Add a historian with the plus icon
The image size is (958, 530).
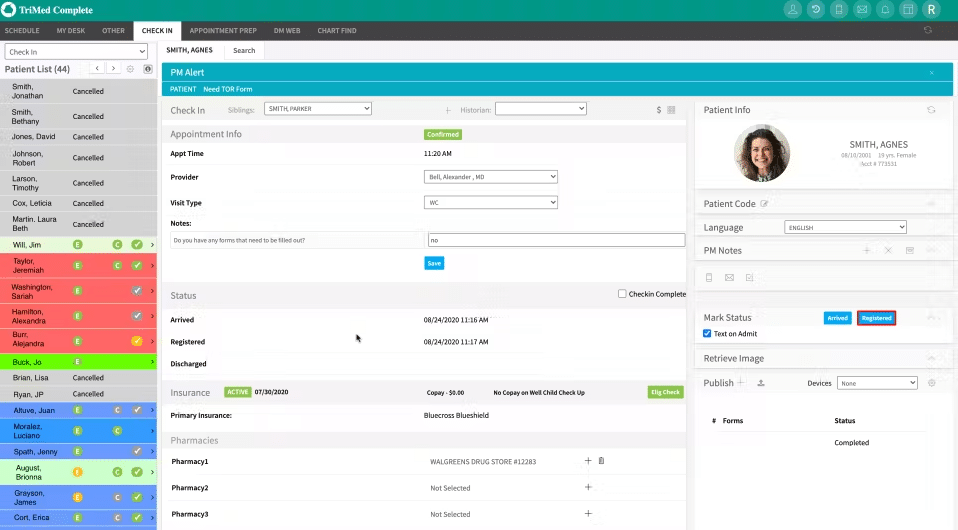[x=448, y=110]
